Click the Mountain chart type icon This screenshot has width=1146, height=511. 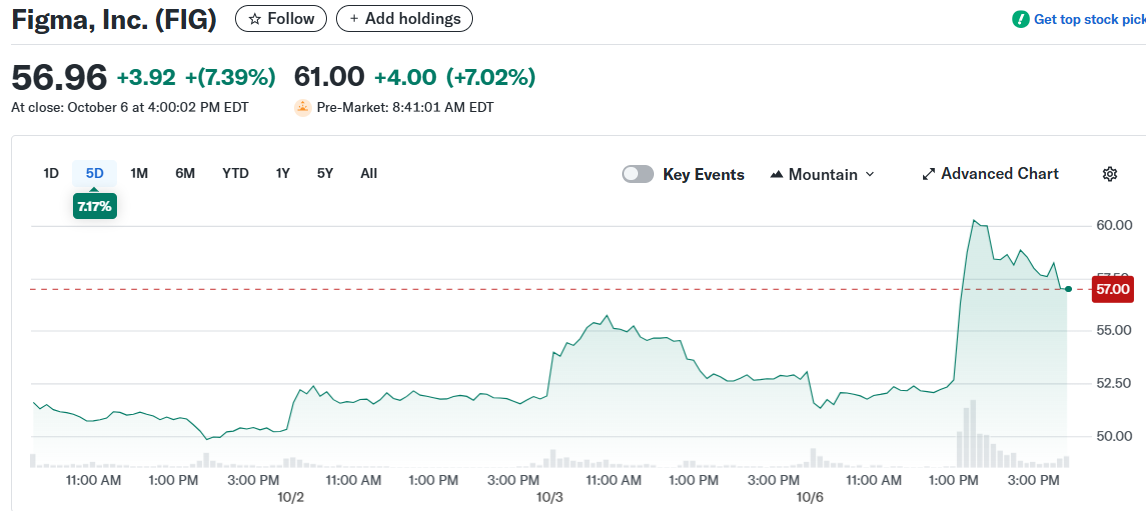tap(777, 174)
